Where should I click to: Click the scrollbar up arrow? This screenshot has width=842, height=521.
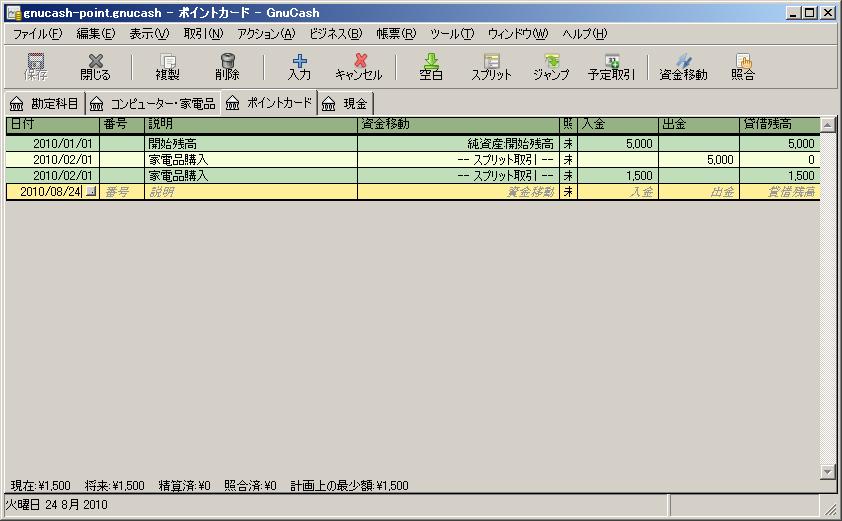[x=828, y=125]
